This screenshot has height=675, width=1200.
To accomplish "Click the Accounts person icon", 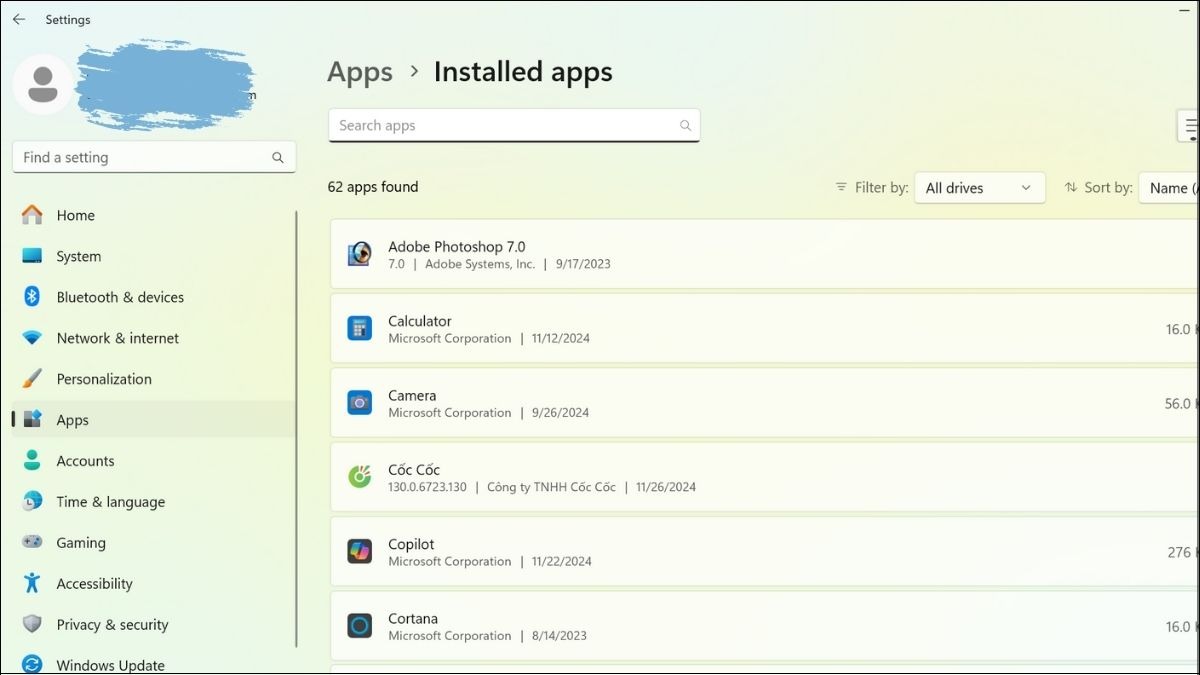I will tap(32, 461).
